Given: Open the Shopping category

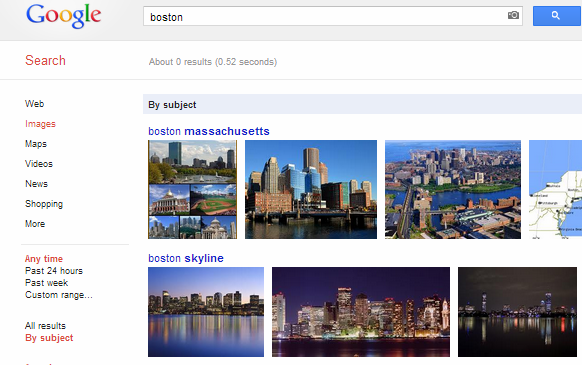Looking at the screenshot, I should [x=44, y=204].
